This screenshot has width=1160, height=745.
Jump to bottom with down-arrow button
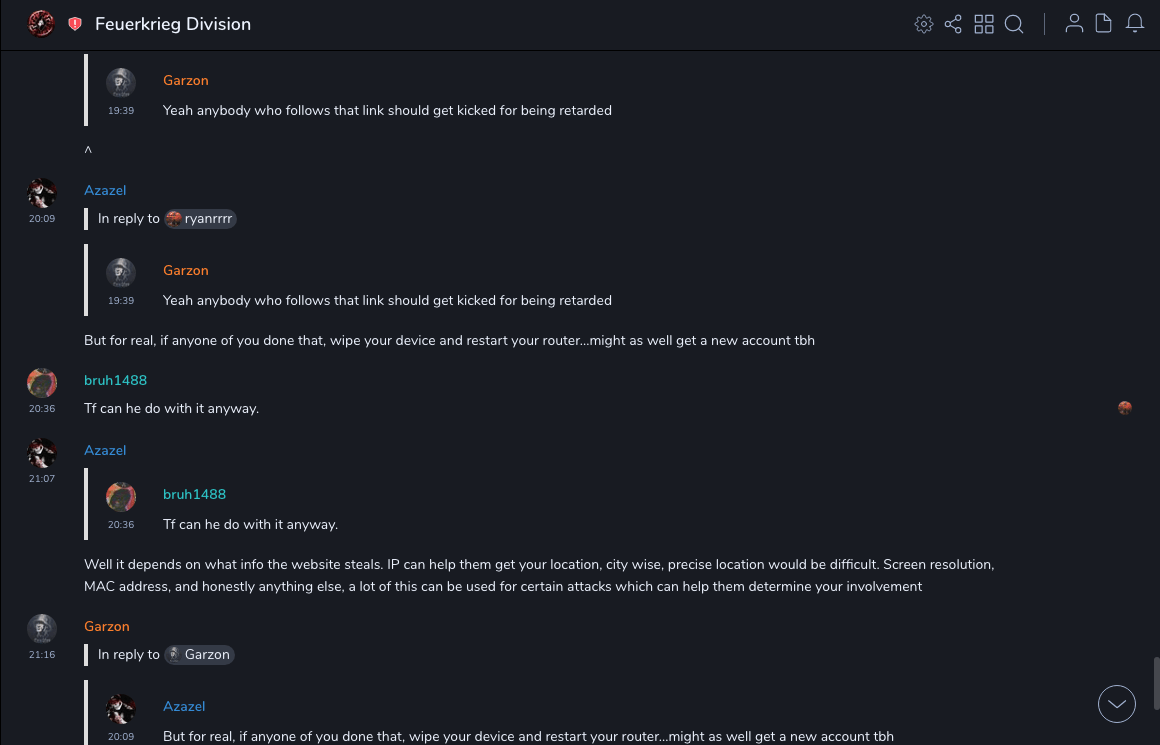[x=1117, y=704]
